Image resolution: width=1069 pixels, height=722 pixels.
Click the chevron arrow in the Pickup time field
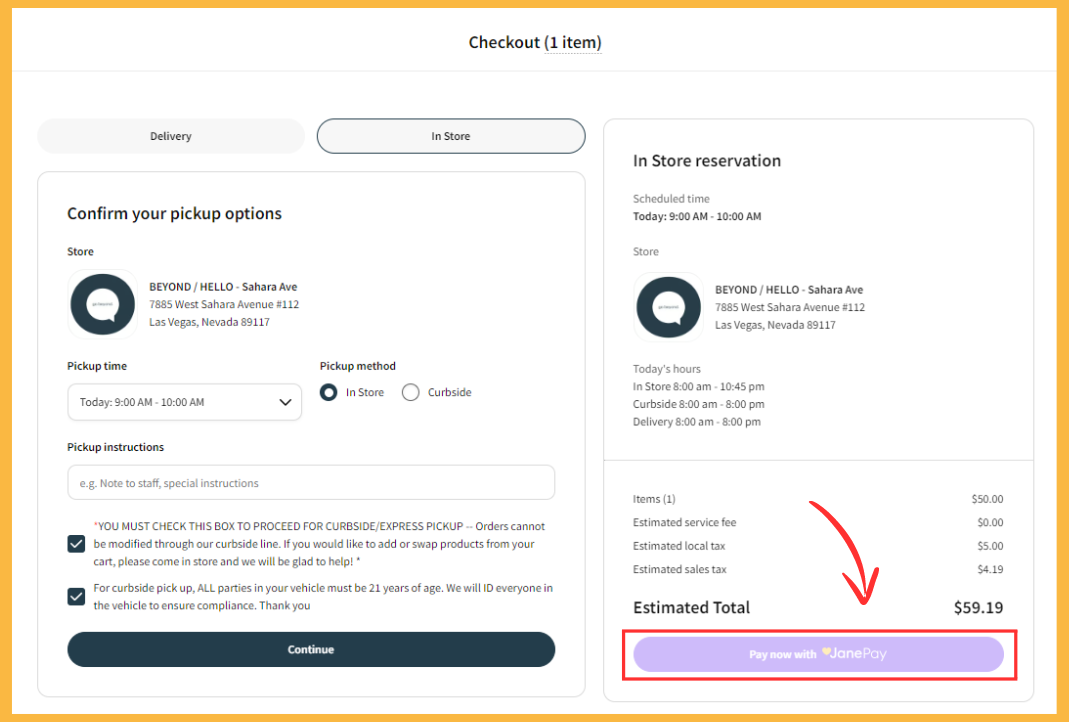(x=285, y=402)
